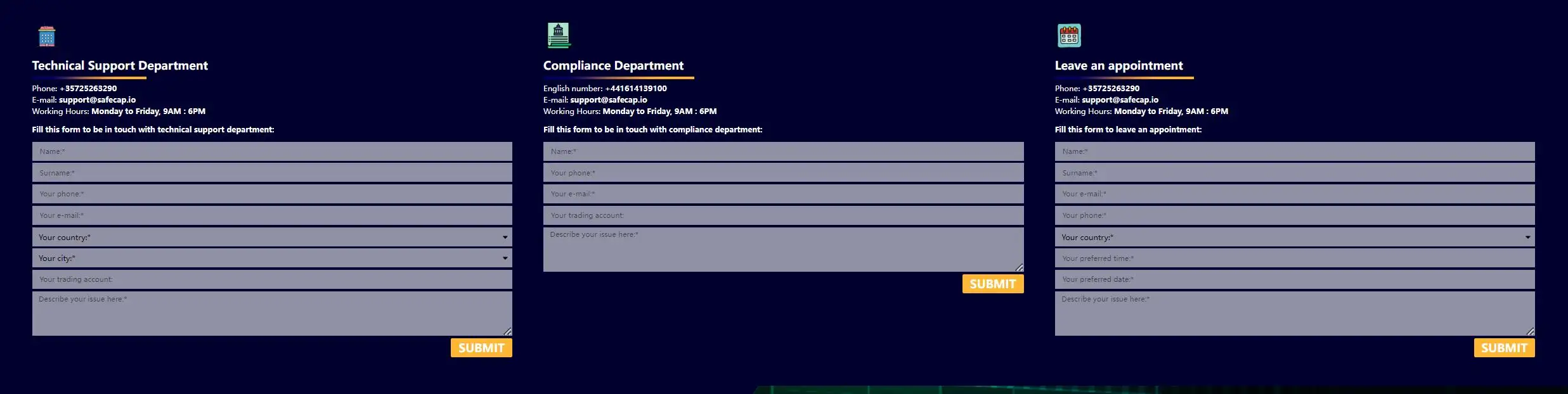The image size is (1568, 394).
Task: Click Your preferred time field
Action: point(1295,258)
